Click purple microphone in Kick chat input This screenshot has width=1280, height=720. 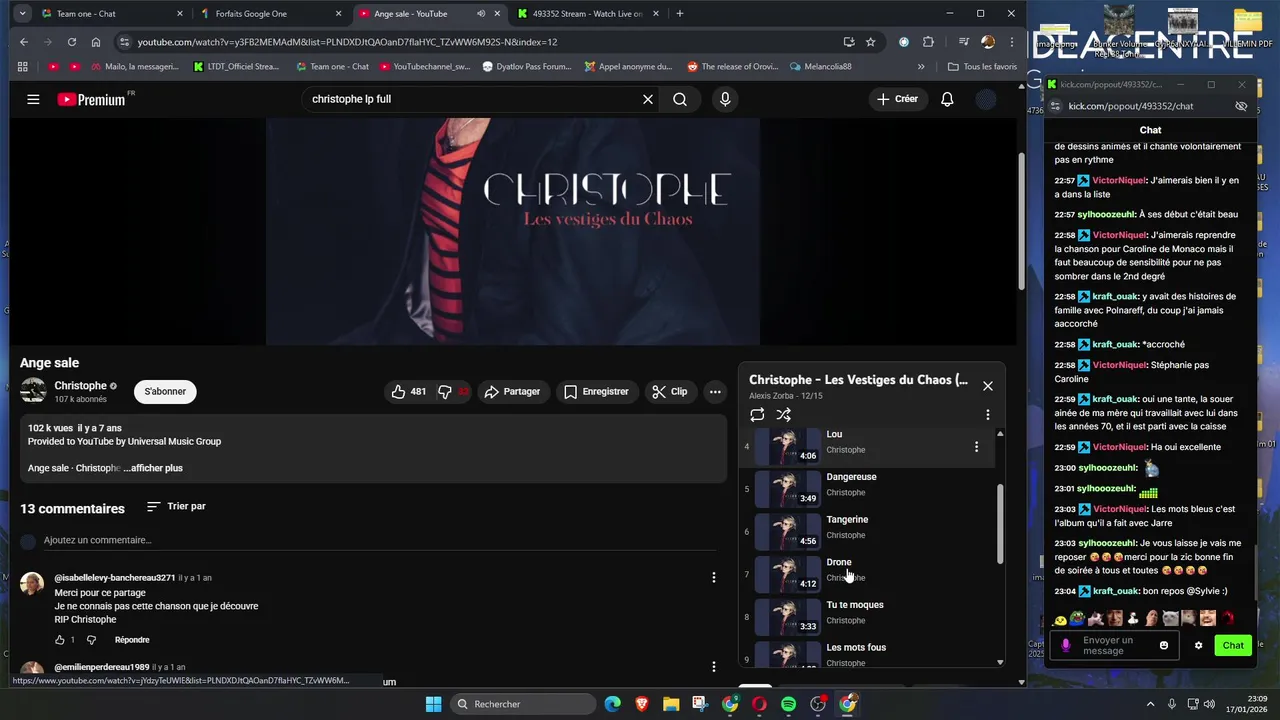(x=1065, y=645)
